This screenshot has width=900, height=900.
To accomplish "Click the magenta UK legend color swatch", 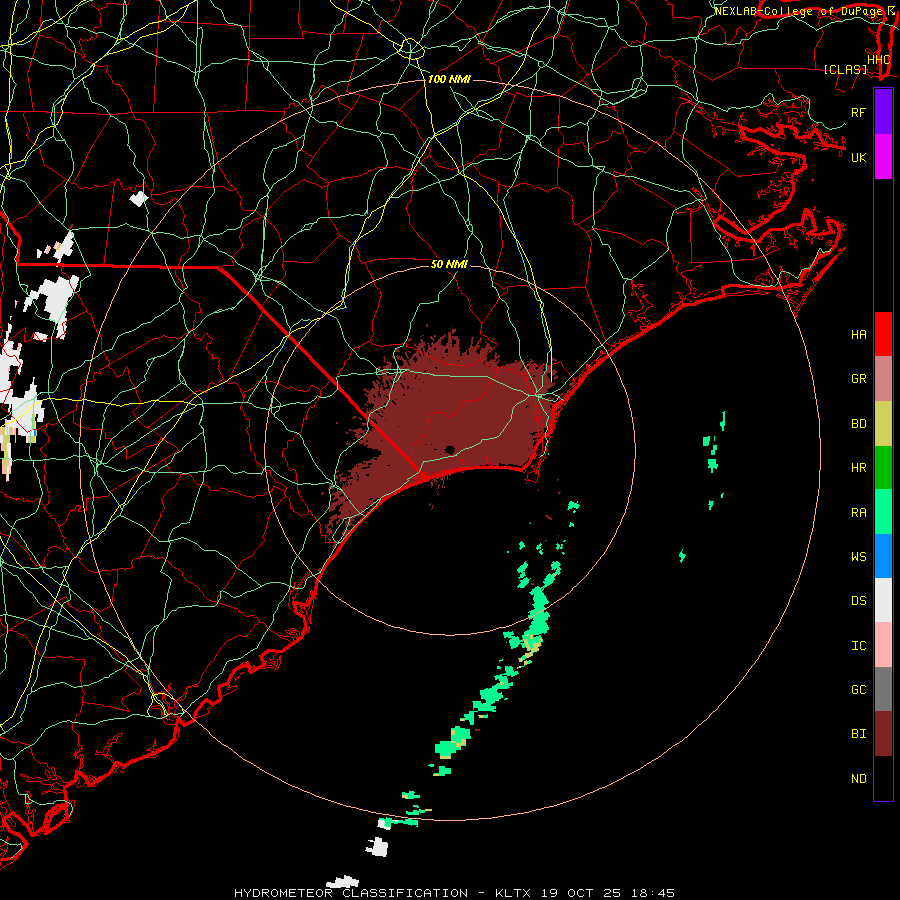I will 883,157.
